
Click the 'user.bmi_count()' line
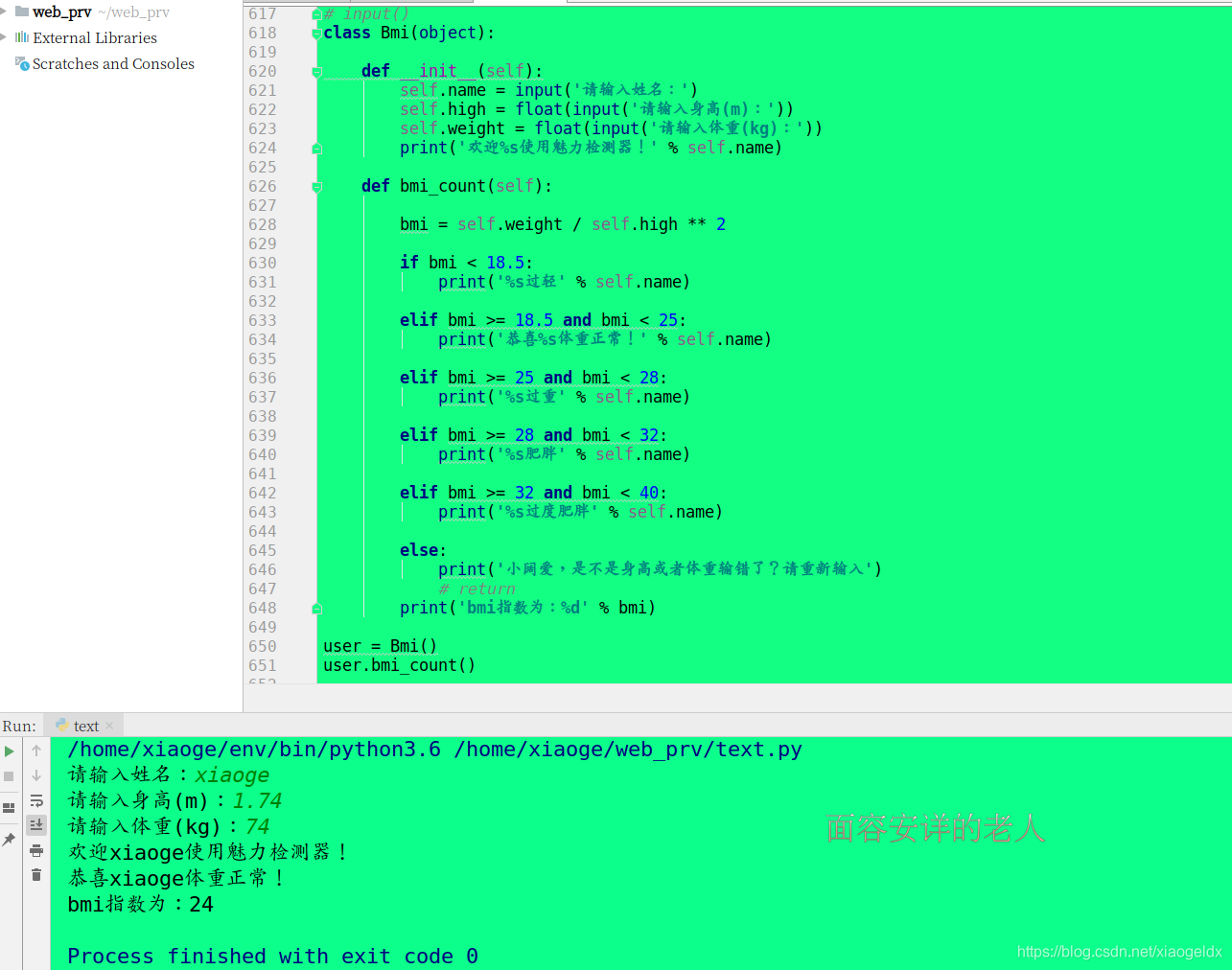[399, 665]
